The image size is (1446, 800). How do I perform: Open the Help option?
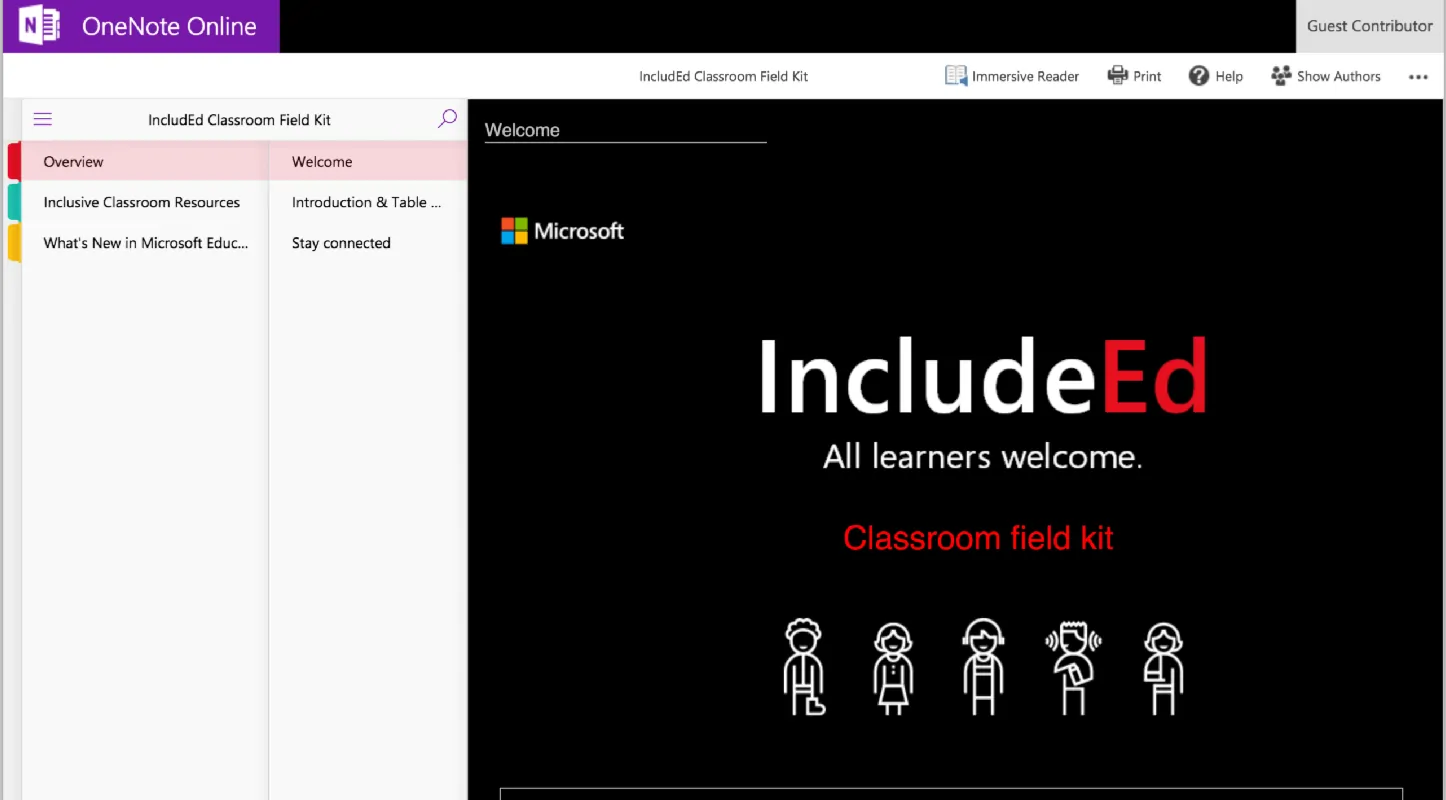pyautogui.click(x=1215, y=76)
